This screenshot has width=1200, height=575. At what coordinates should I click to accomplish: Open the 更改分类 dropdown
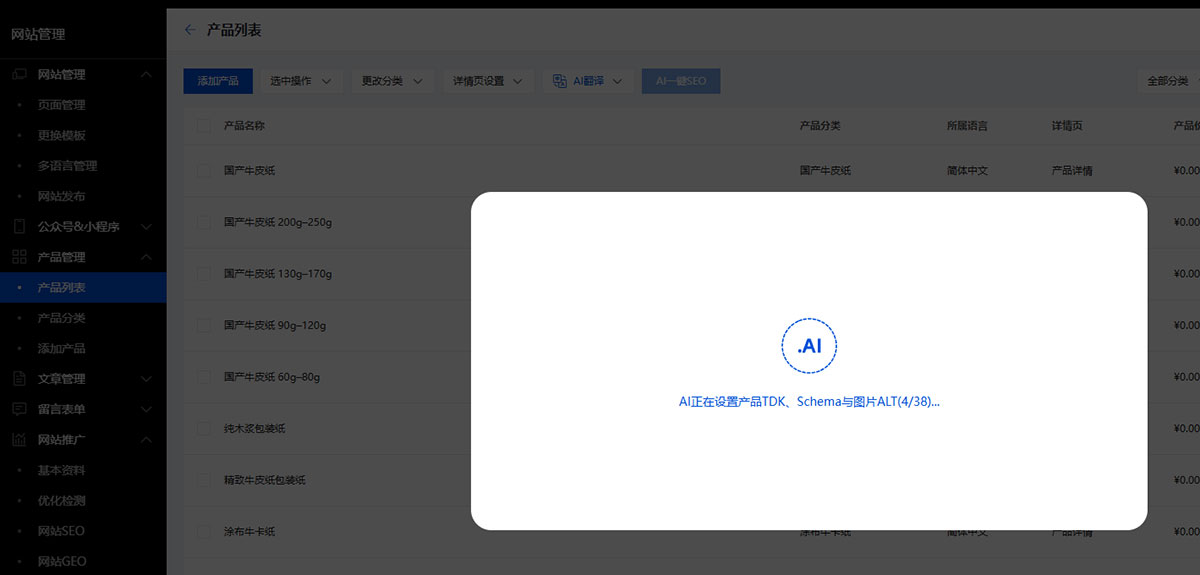[393, 81]
